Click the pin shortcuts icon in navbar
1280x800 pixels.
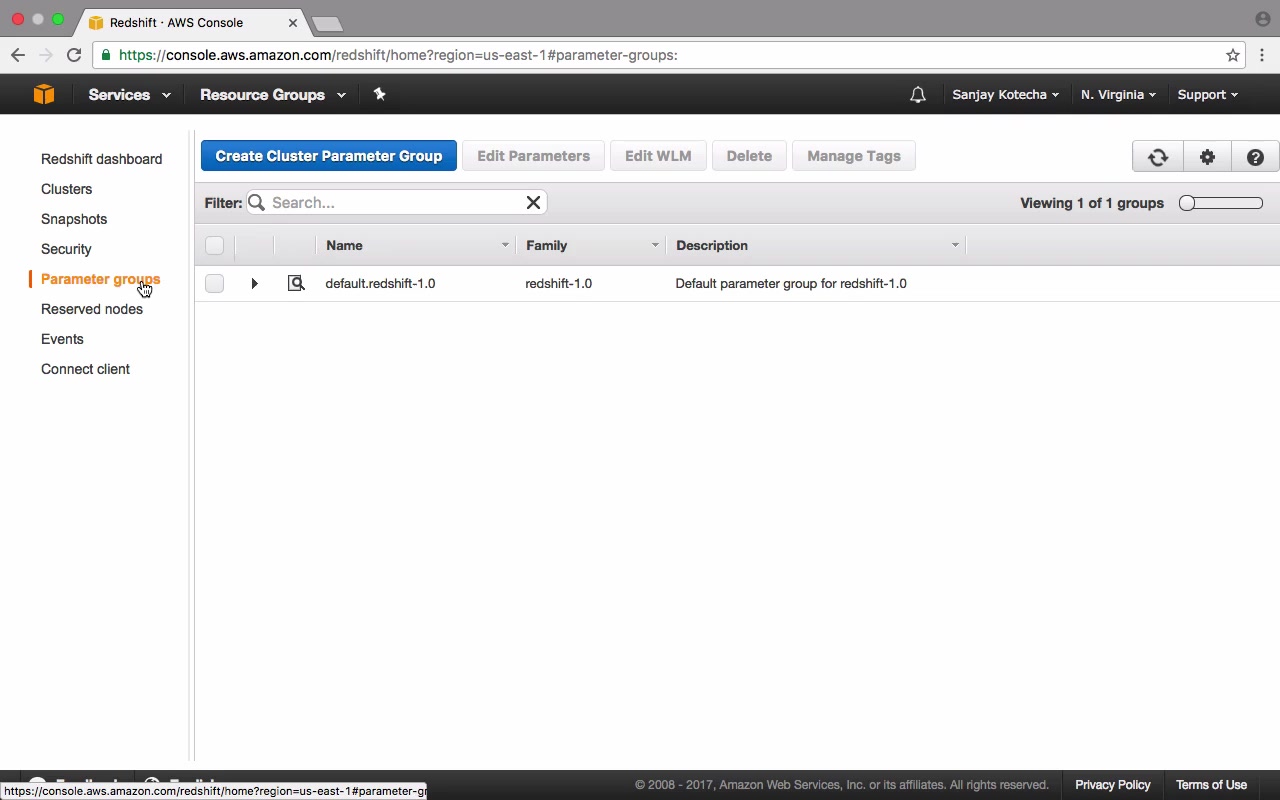tap(379, 94)
